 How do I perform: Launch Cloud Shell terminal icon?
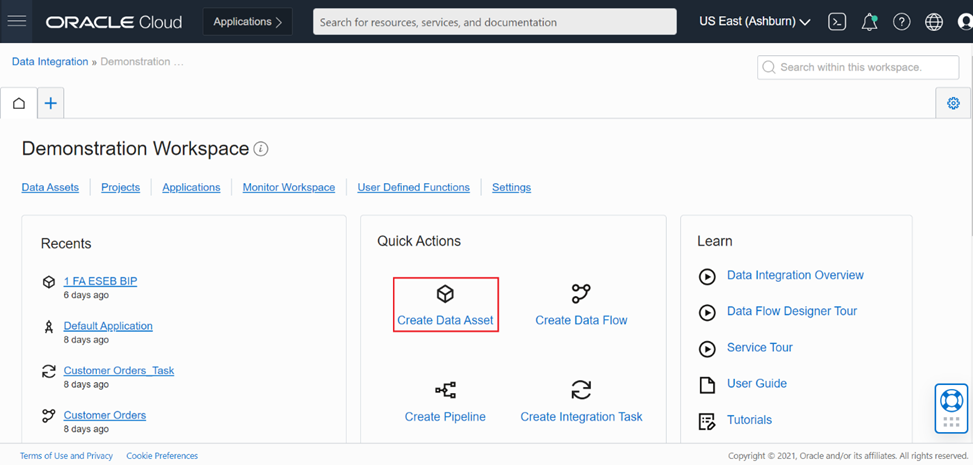click(837, 22)
